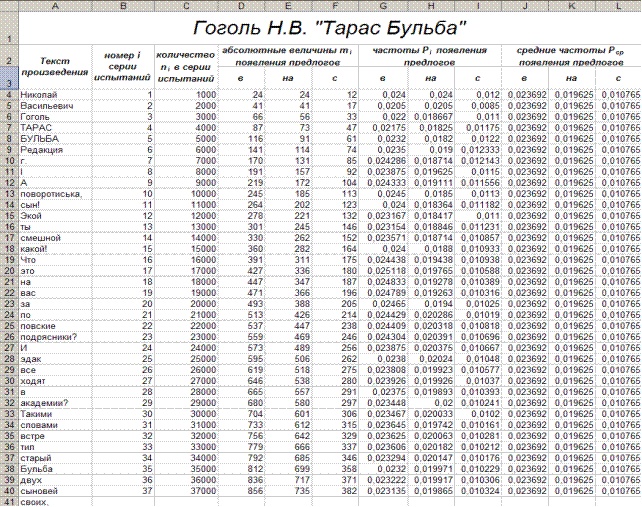Click cell containing своих,
Image resolution: width=642 pixels, height=507 pixels.
pyautogui.click(x=55, y=502)
